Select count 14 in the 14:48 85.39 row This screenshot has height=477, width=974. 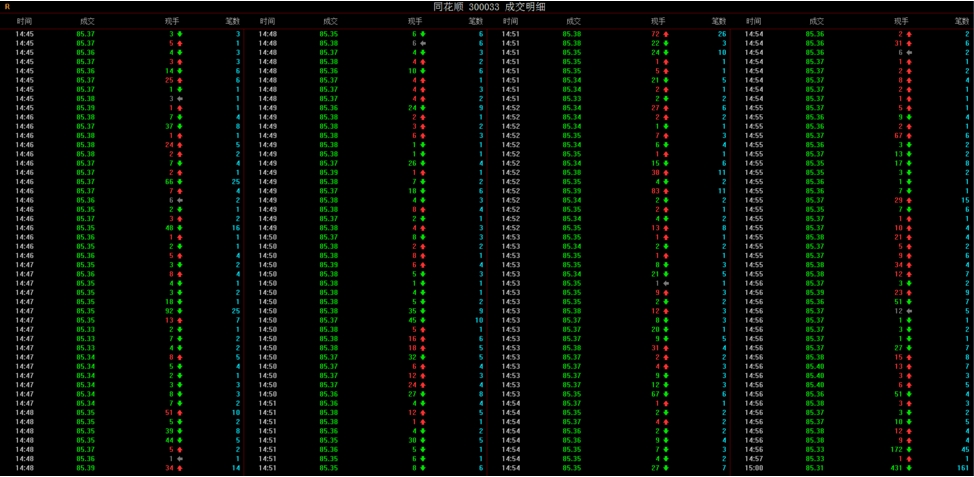pyautogui.click(x=235, y=468)
